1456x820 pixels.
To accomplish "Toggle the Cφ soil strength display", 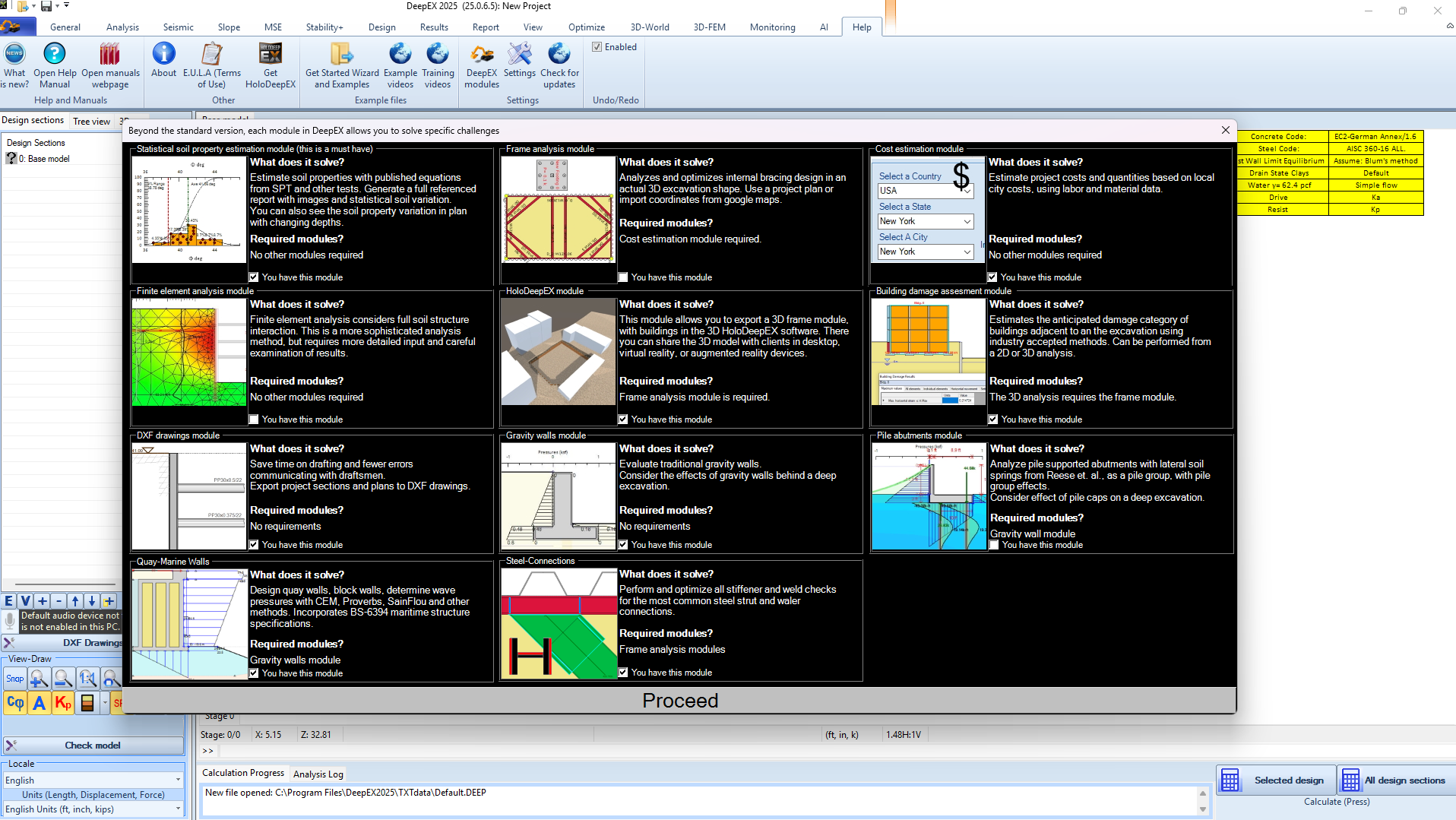I will pos(15,703).
